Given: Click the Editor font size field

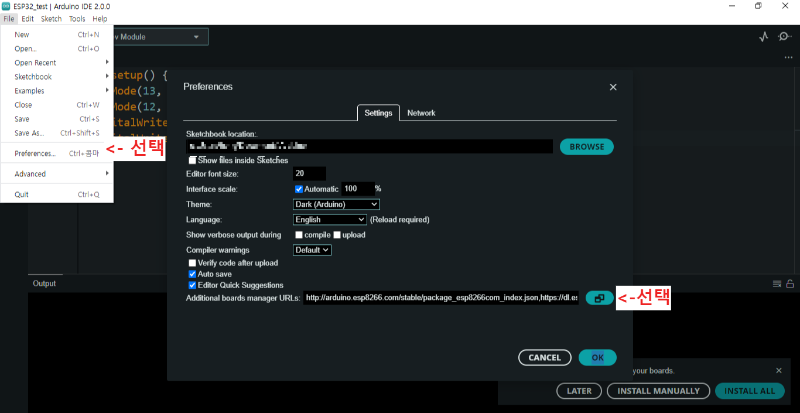Looking at the screenshot, I should point(309,174).
